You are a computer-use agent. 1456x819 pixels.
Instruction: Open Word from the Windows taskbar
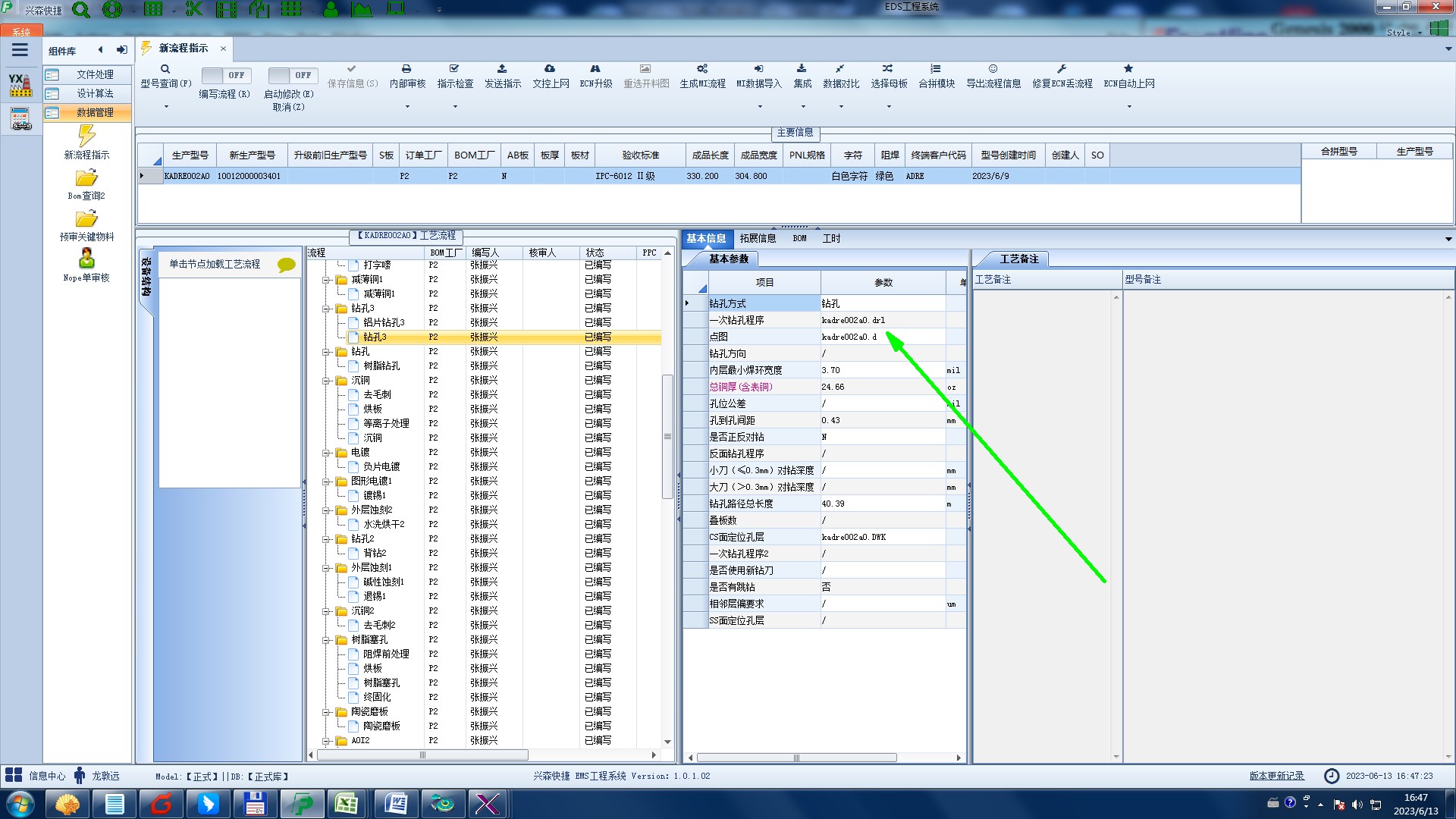click(x=395, y=804)
